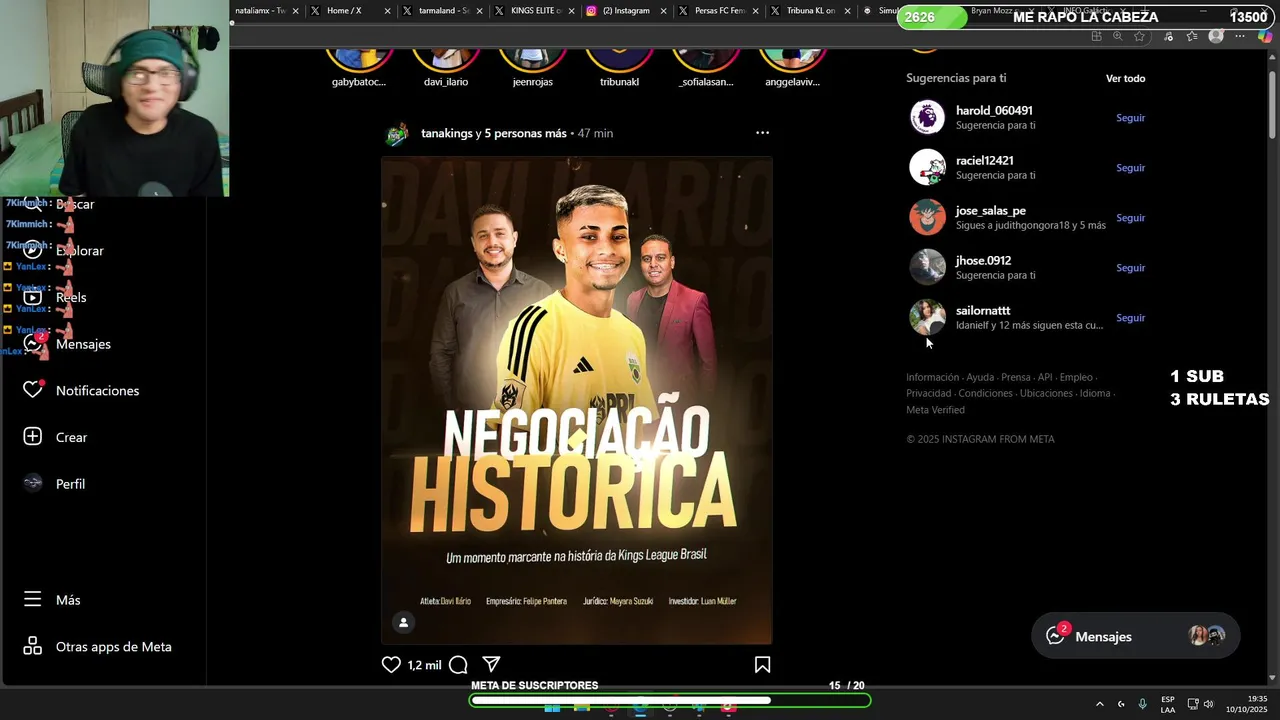Open jeenrojas story

(x=532, y=64)
